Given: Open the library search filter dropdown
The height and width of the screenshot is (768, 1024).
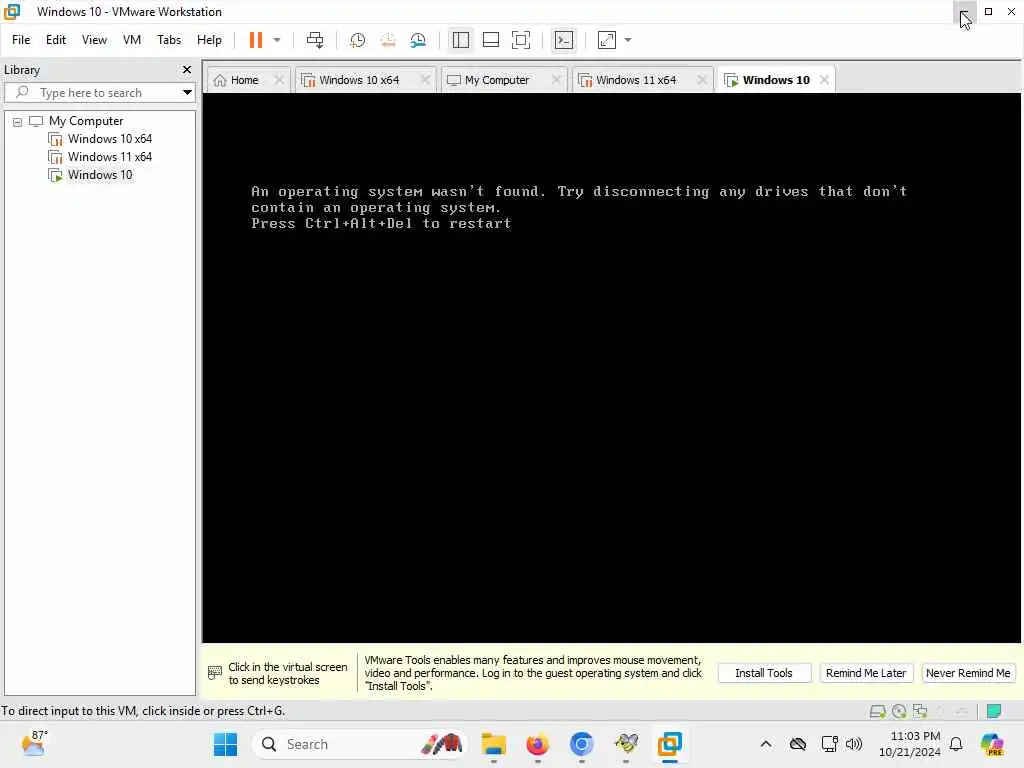Looking at the screenshot, I should click(x=187, y=92).
